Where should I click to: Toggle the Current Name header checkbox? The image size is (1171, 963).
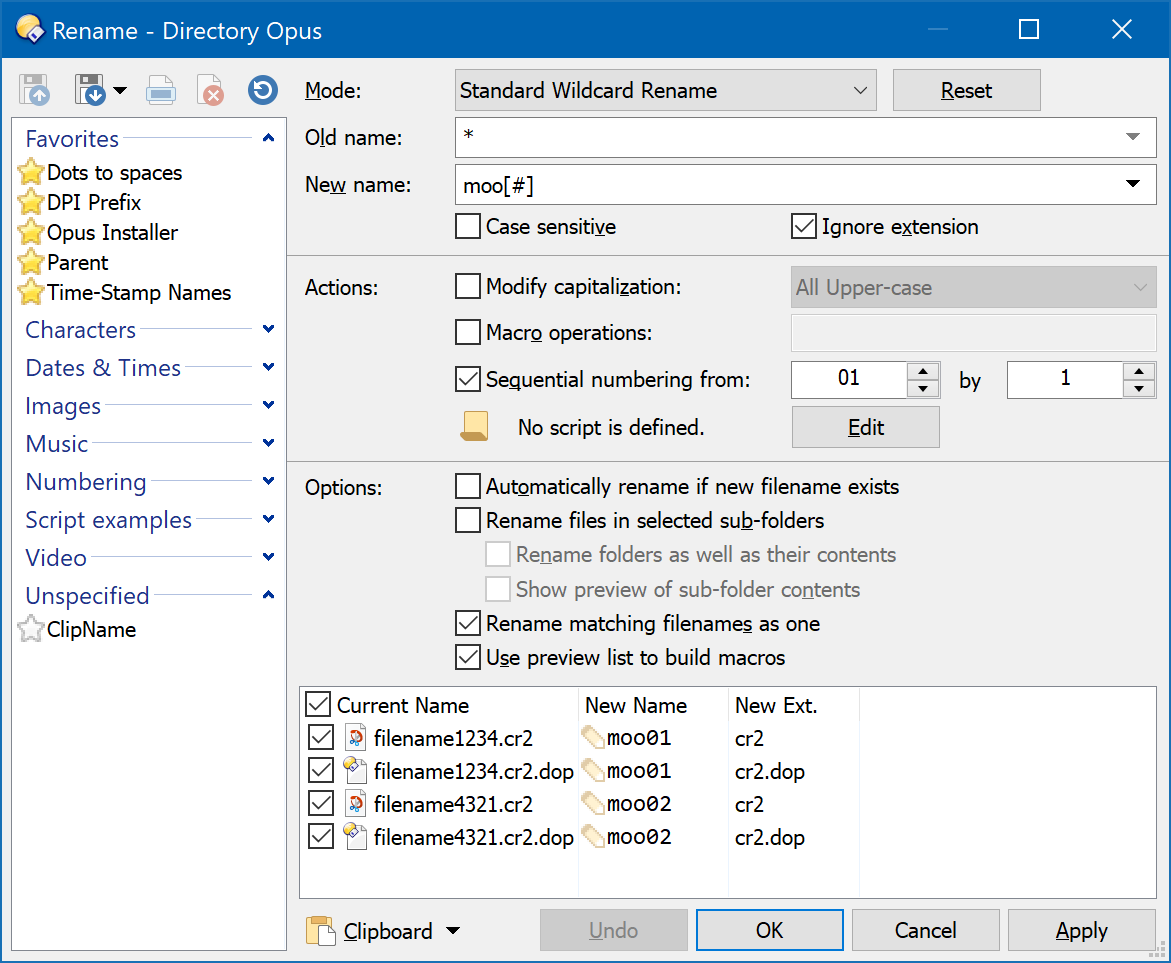pyautogui.click(x=318, y=704)
